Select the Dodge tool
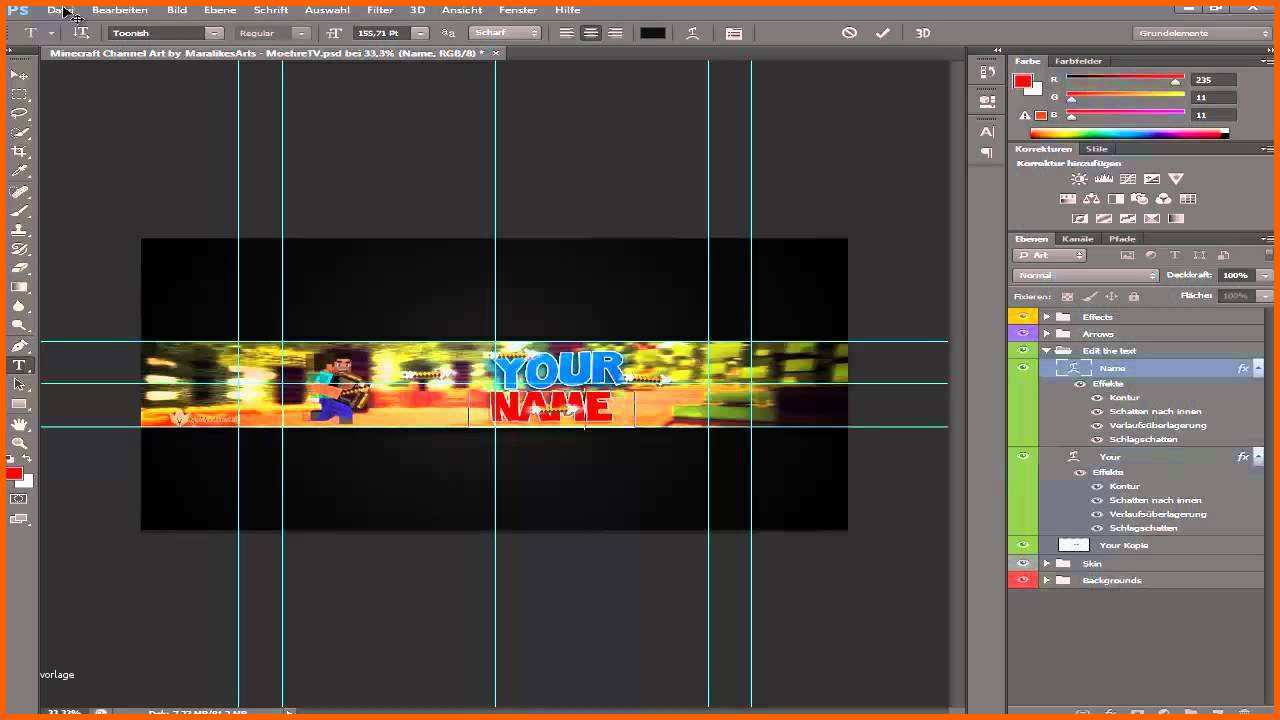The width and height of the screenshot is (1280, 720). [x=19, y=326]
